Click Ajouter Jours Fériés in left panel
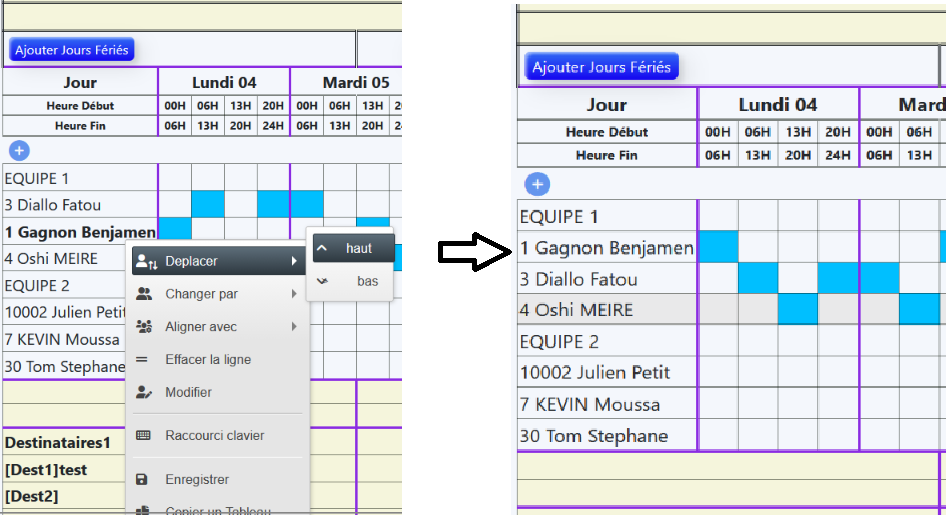Viewport: 946px width, 515px height. tap(71, 50)
